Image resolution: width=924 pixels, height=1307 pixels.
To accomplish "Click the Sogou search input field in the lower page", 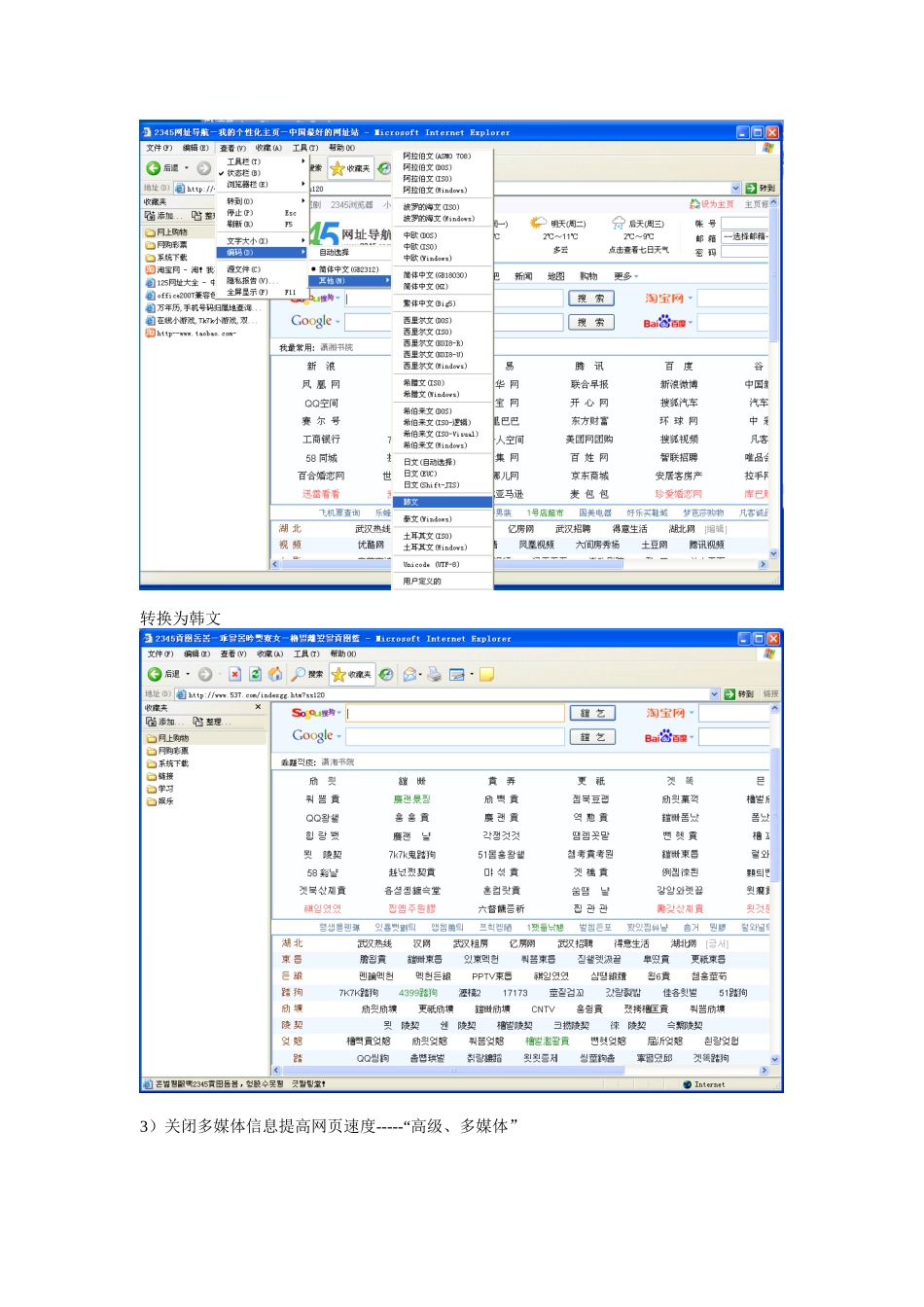I will pyautogui.click(x=456, y=713).
